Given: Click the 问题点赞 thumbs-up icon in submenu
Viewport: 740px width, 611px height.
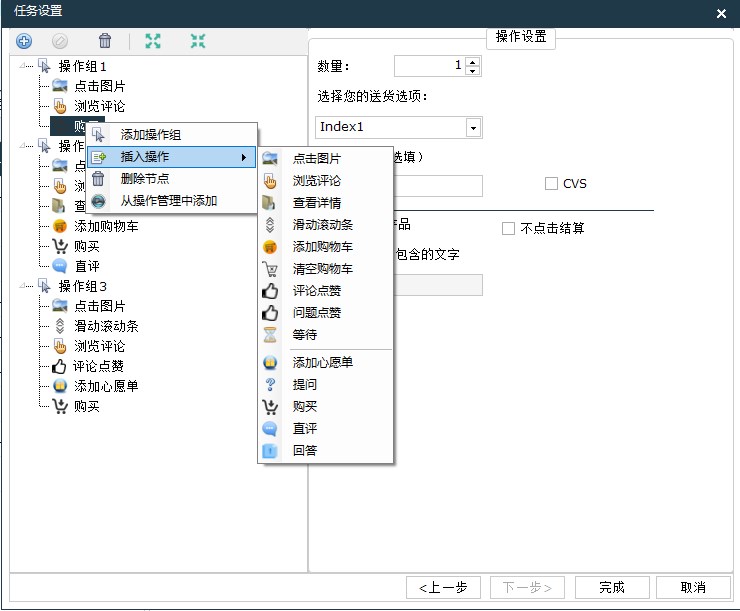Looking at the screenshot, I should 270,313.
